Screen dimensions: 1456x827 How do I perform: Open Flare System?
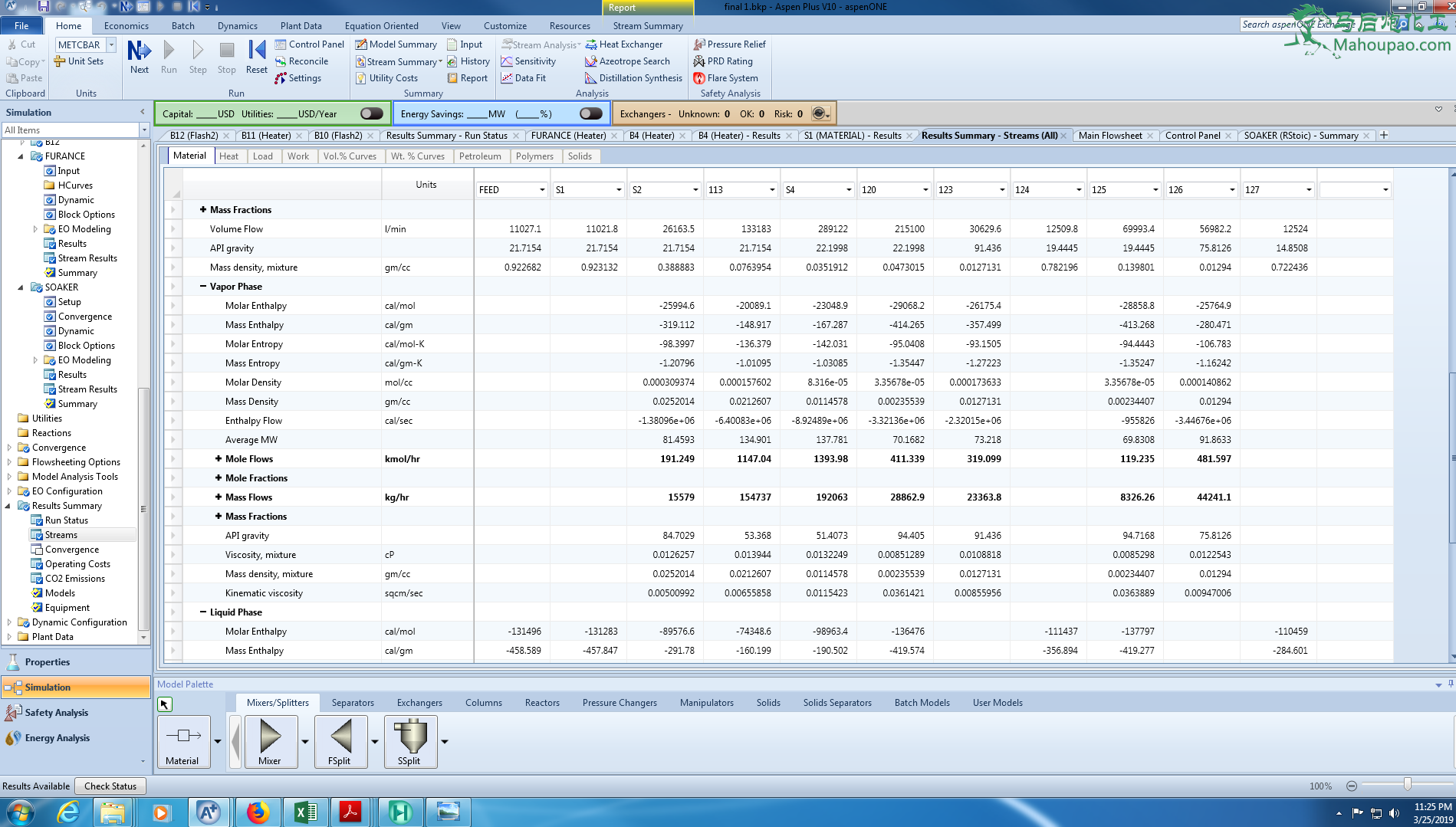725,78
